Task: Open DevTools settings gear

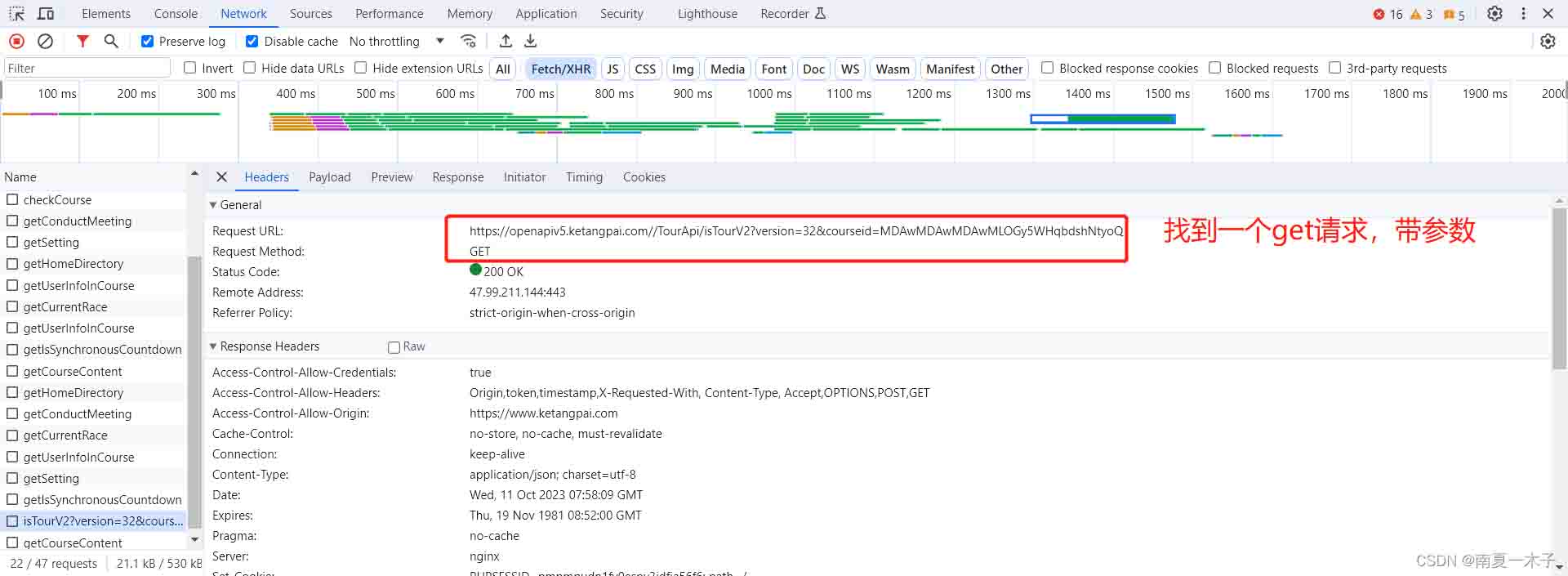Action: coord(1494,14)
